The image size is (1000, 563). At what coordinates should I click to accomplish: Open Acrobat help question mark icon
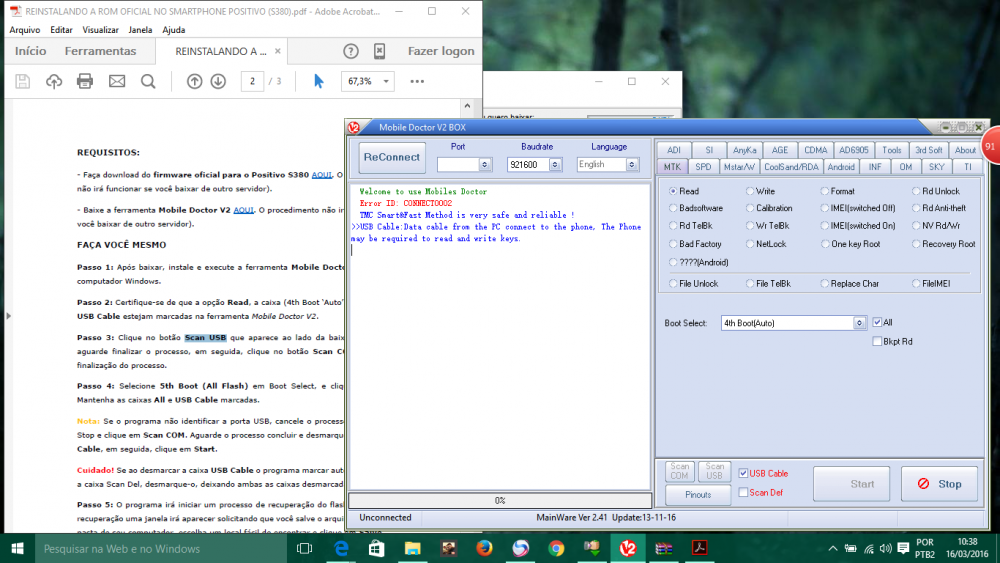tap(351, 51)
